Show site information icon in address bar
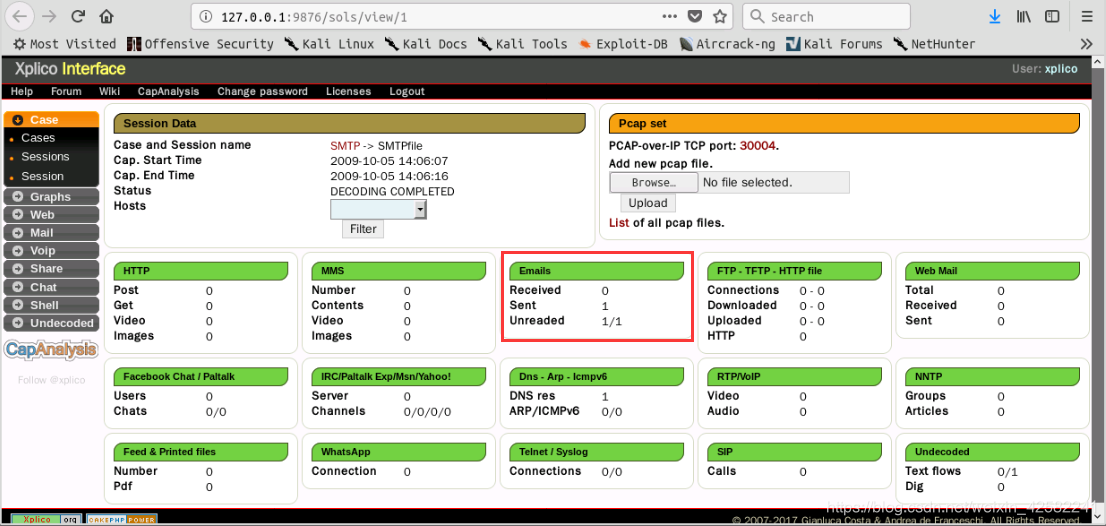This screenshot has height=526, width=1106. coord(205,16)
